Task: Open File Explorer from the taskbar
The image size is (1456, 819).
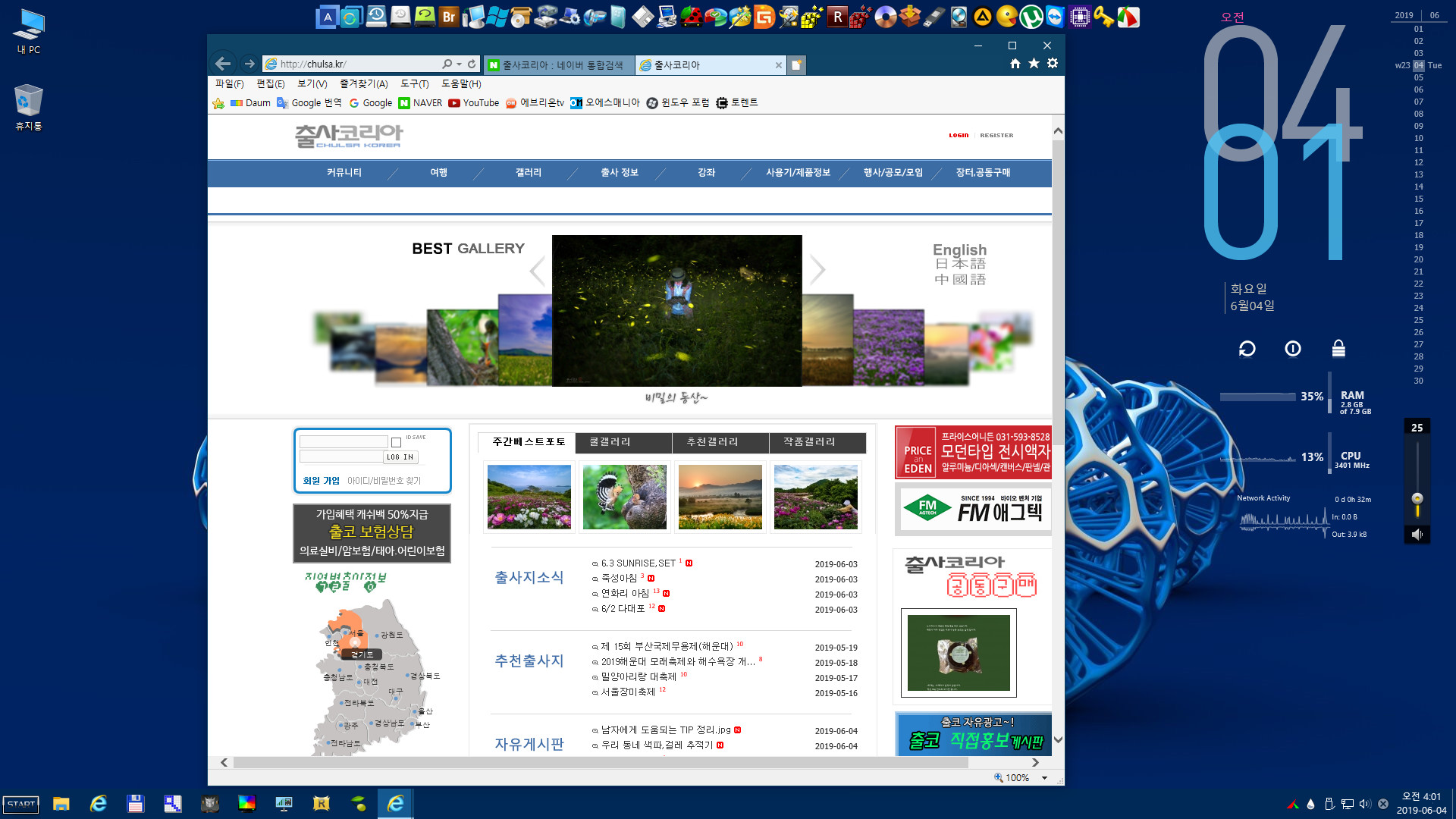Action: [61, 804]
